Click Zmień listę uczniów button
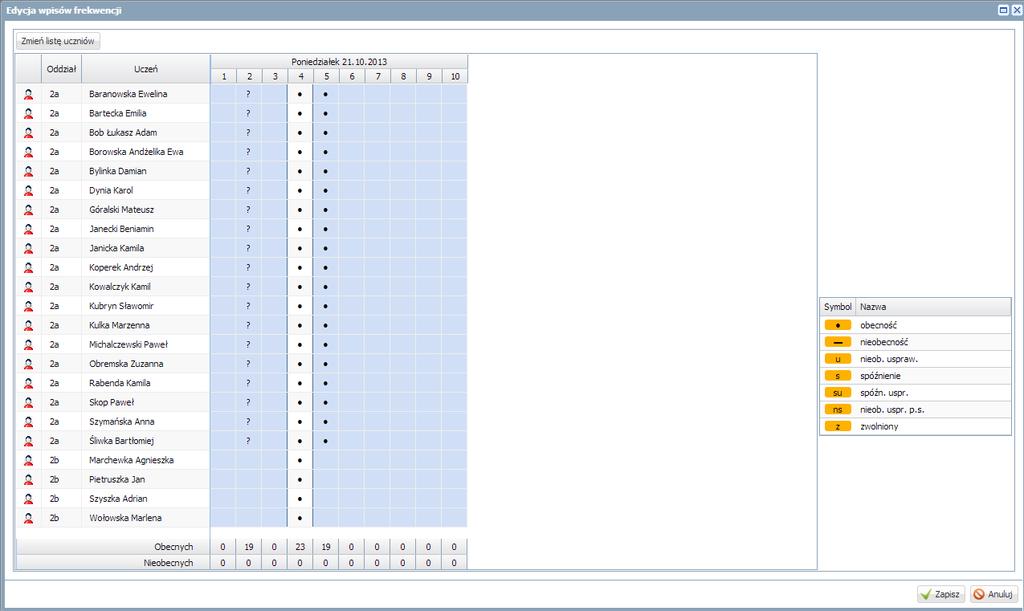 [57, 41]
